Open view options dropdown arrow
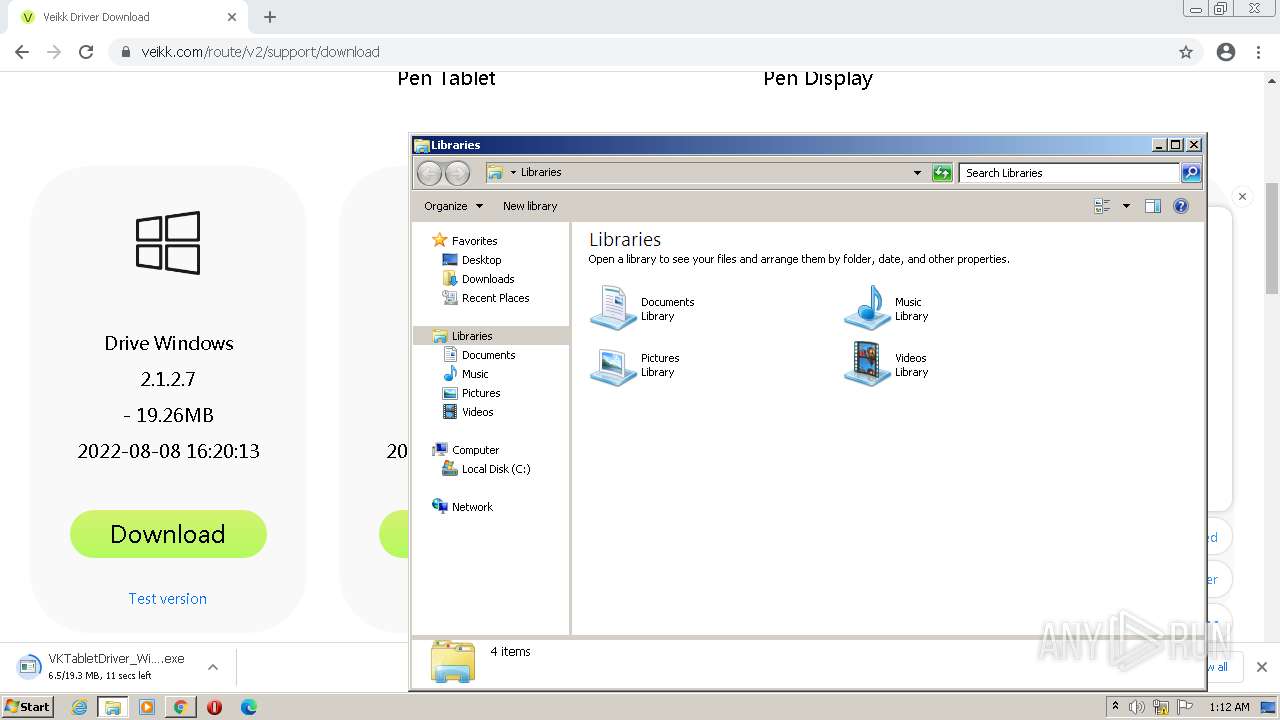Viewport: 1280px width, 720px height. point(1126,206)
